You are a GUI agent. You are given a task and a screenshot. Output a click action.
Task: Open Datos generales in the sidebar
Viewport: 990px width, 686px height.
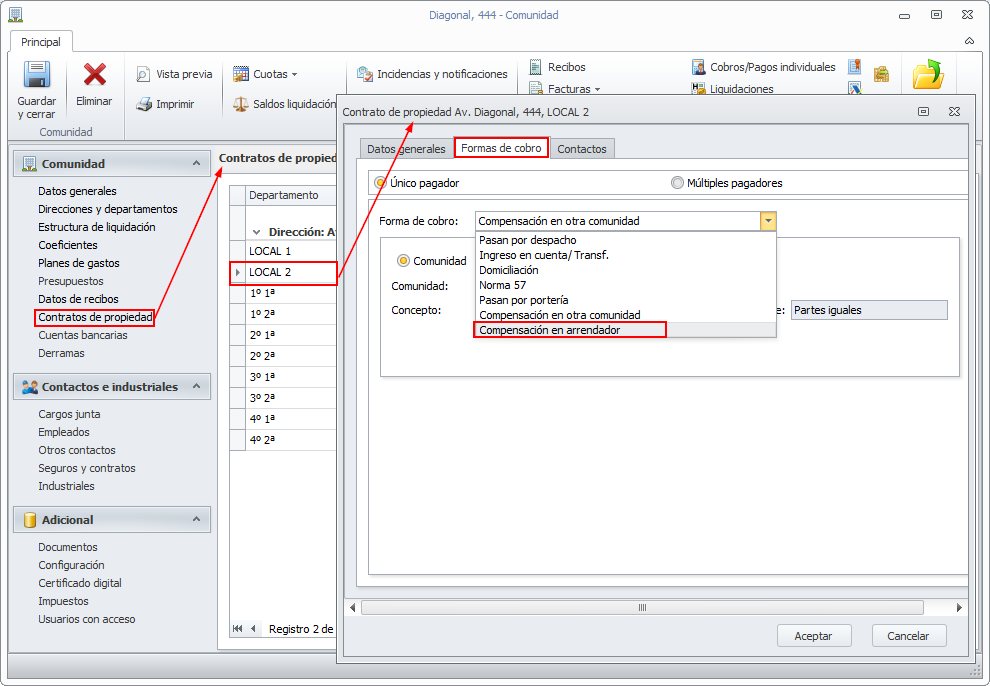(x=77, y=191)
